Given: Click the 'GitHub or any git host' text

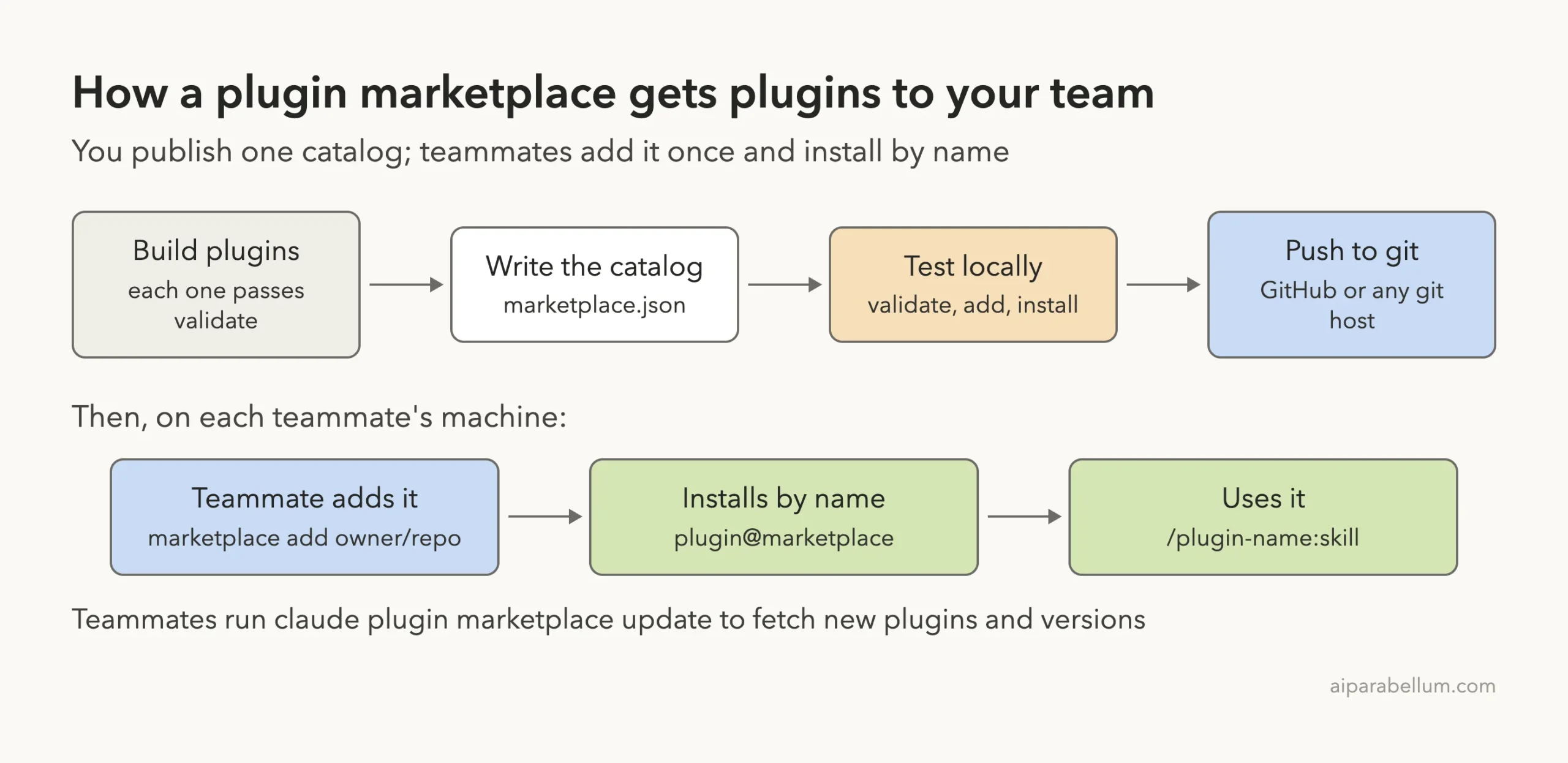Looking at the screenshot, I should point(1351,305).
